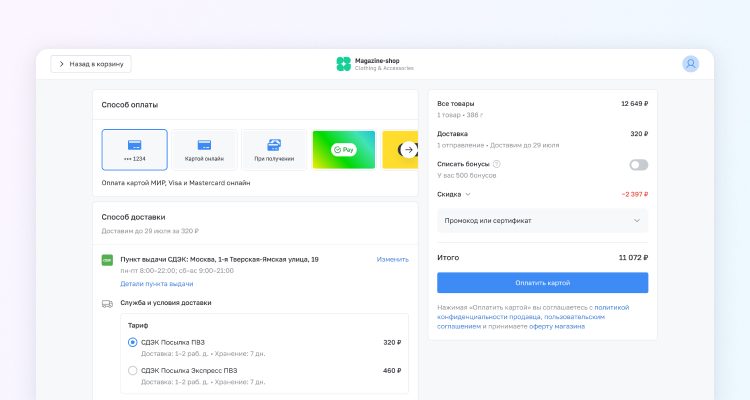Screen dimensions: 750x400
Task: Click 'Изменить' to change pickup point
Action: tap(392, 259)
